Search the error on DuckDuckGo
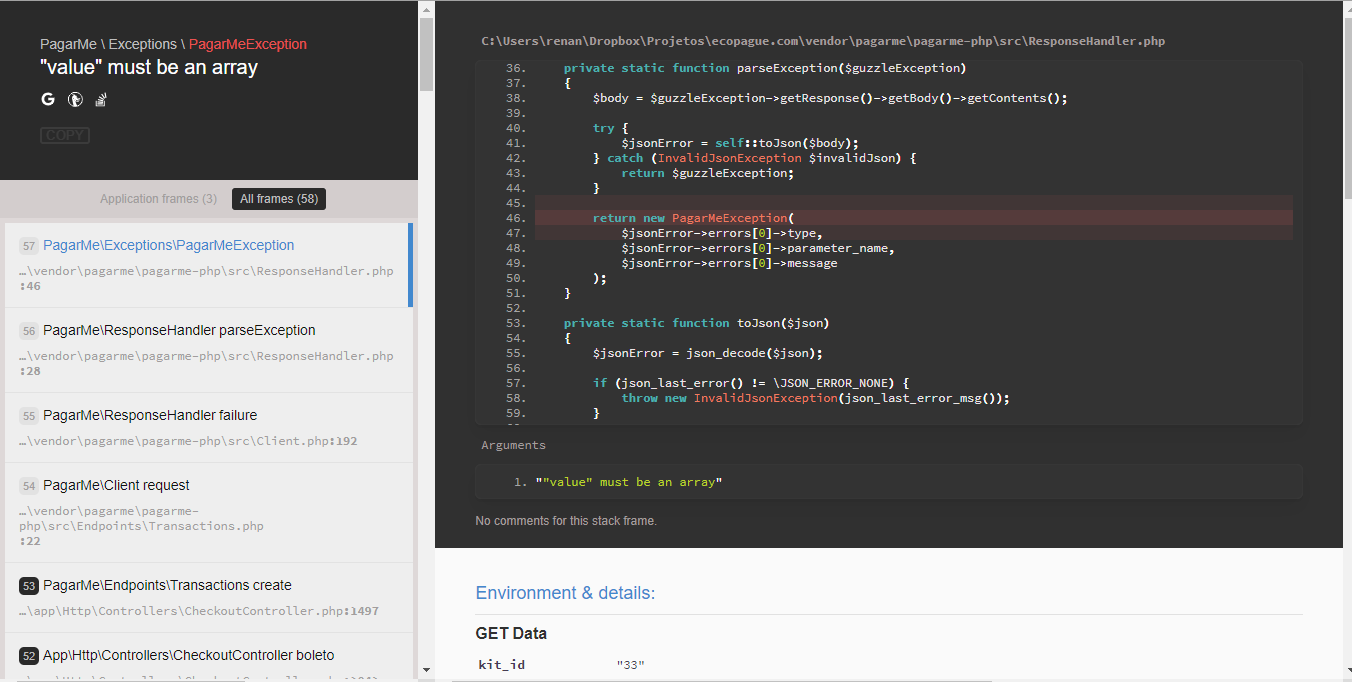This screenshot has height=682, width=1352. [75, 99]
